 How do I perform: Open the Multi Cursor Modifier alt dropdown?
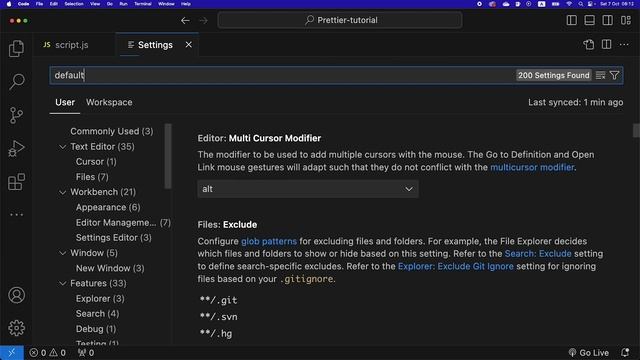pyautogui.click(x=308, y=189)
